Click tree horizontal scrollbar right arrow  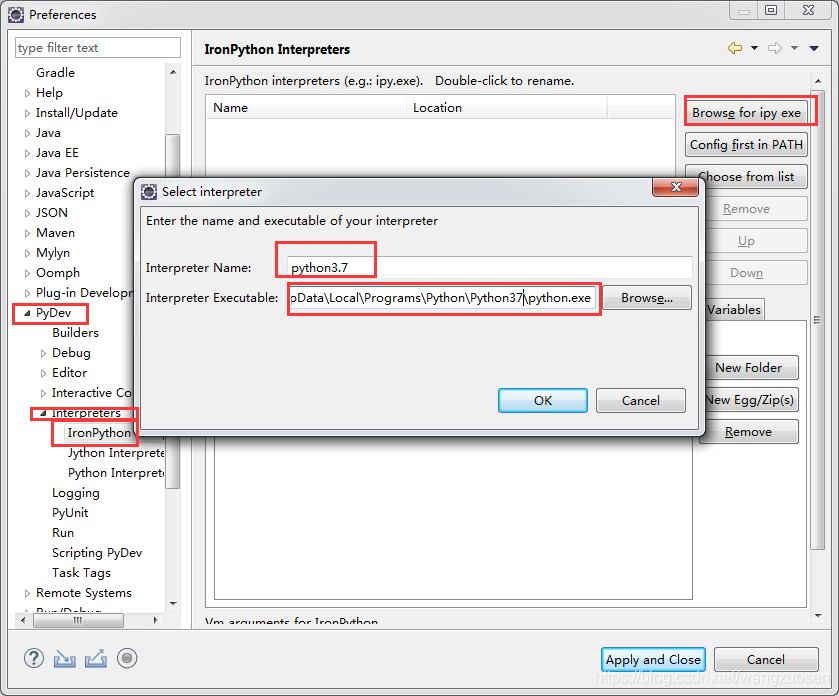156,621
